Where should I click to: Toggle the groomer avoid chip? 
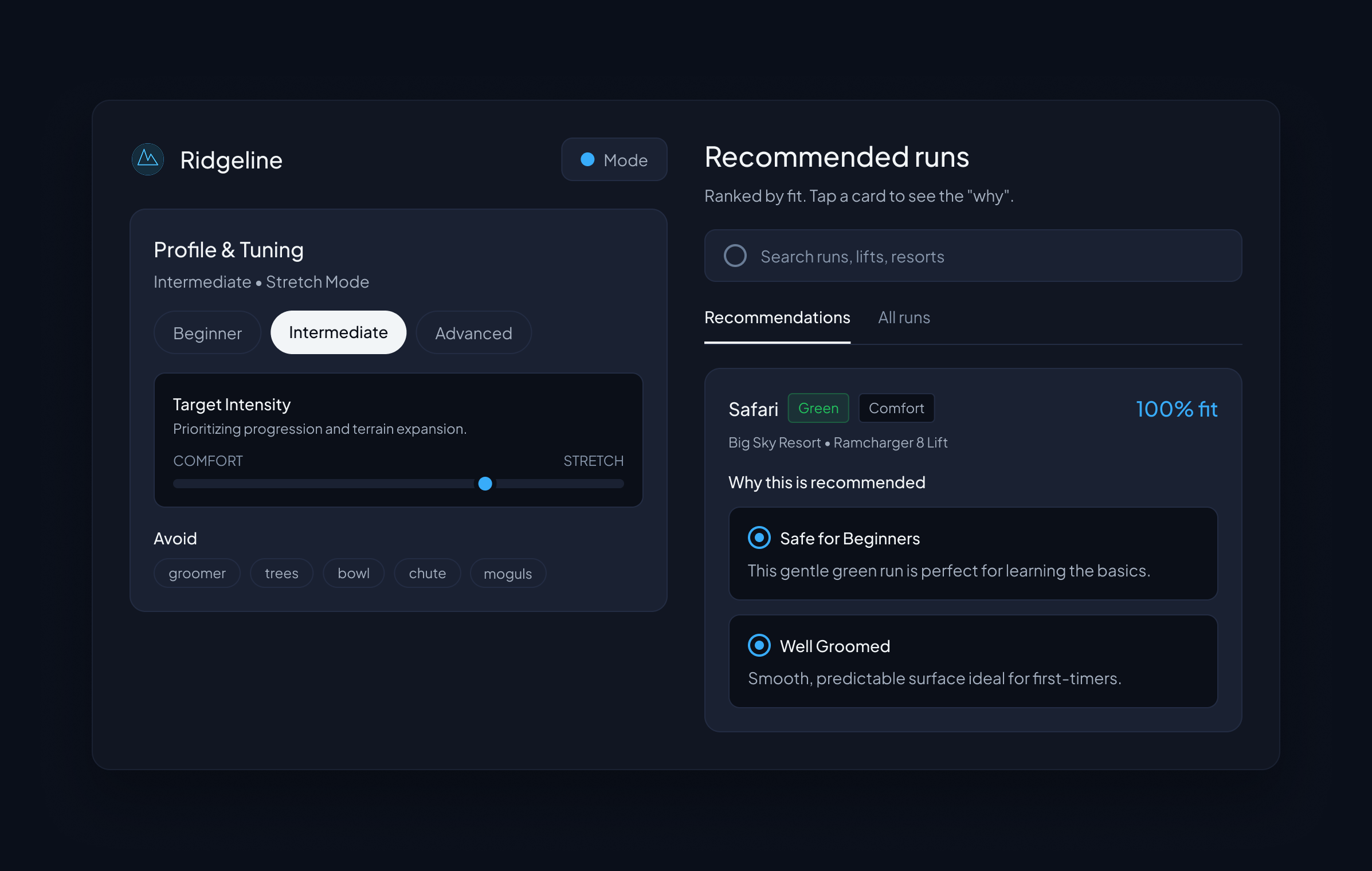click(197, 573)
